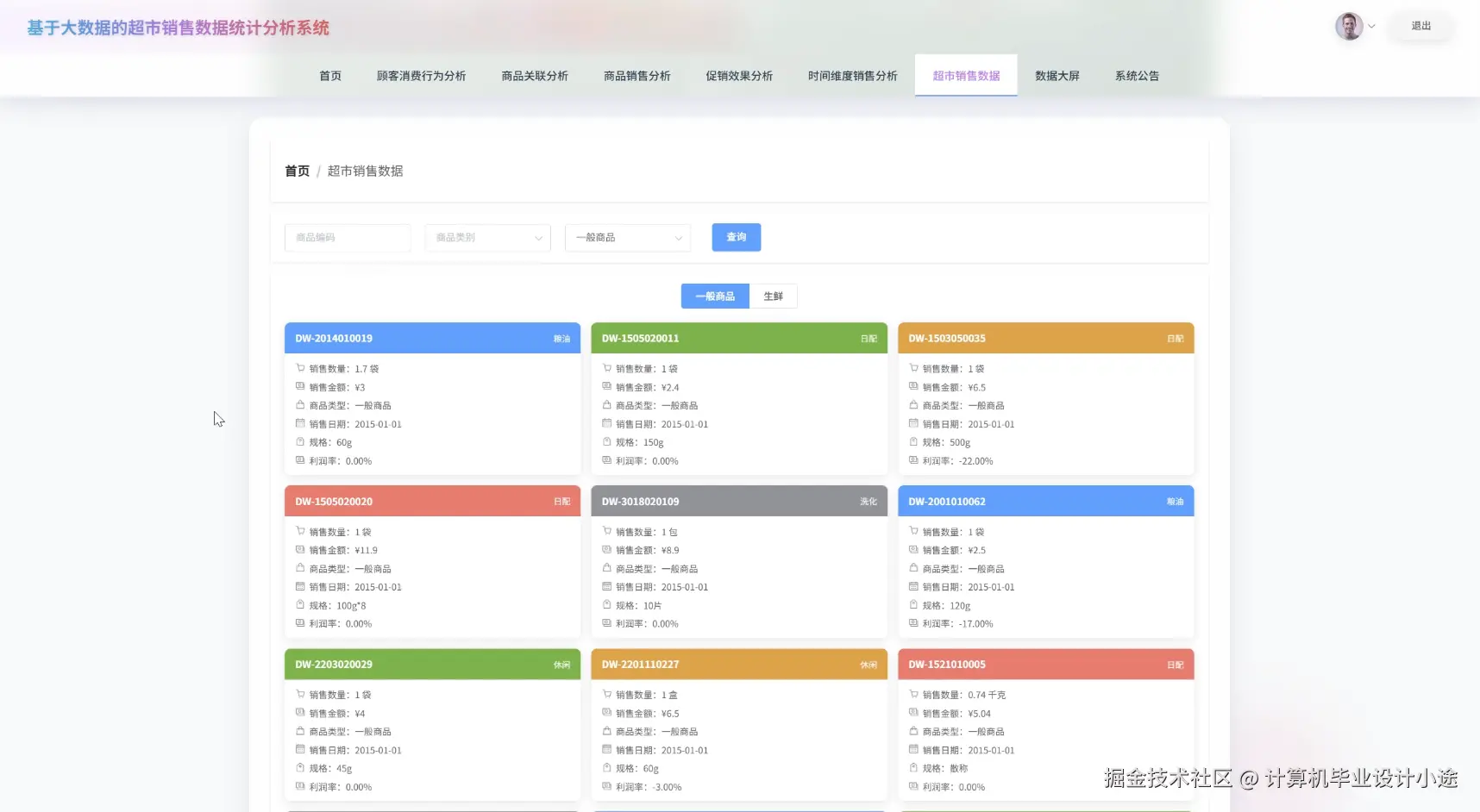Open the 数据大屏 navigation item
This screenshot has height=812, width=1480.
coord(1057,76)
